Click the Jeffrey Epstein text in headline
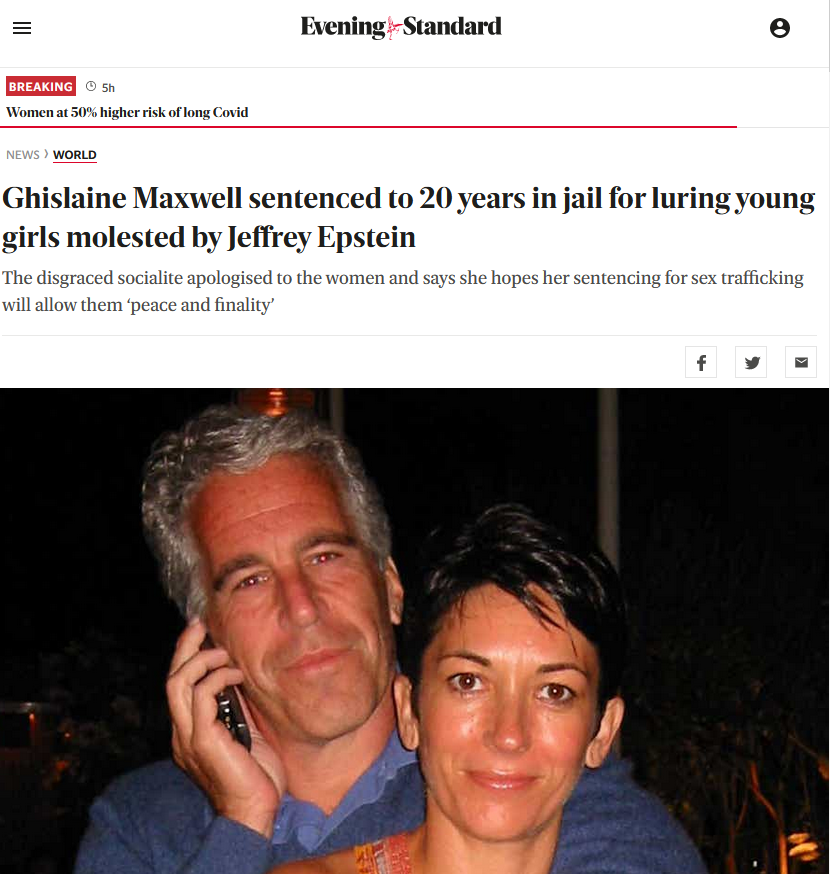The width and height of the screenshot is (830, 874). tap(322, 238)
